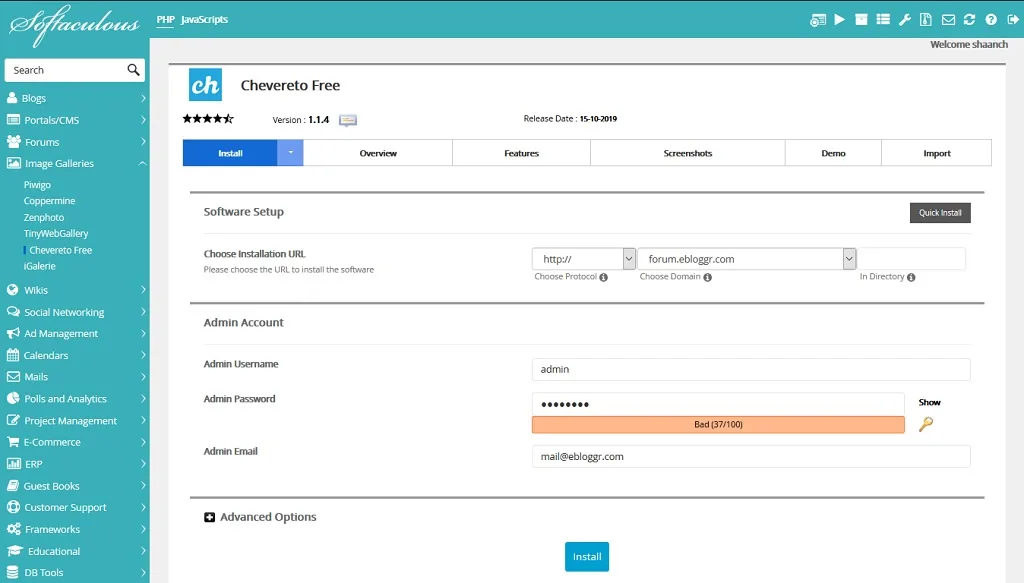Click info icon beside In Directory
This screenshot has width=1024, height=583.
click(x=911, y=277)
